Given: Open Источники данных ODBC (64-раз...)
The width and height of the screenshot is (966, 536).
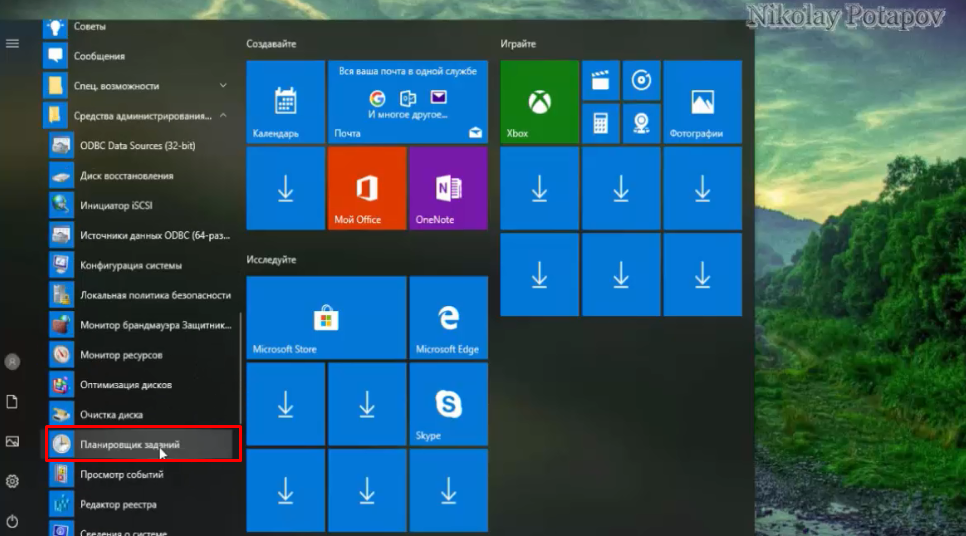Looking at the screenshot, I should click(141, 235).
